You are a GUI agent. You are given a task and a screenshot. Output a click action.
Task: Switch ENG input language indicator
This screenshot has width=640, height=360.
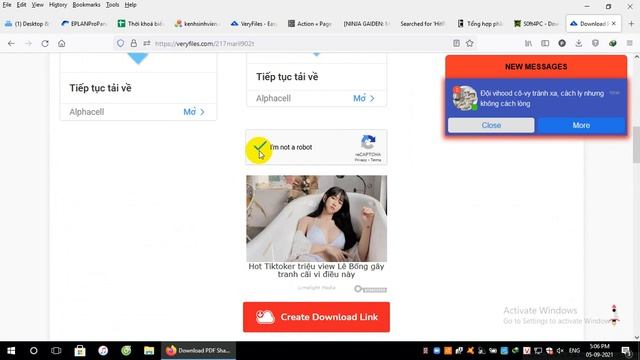[574, 351]
